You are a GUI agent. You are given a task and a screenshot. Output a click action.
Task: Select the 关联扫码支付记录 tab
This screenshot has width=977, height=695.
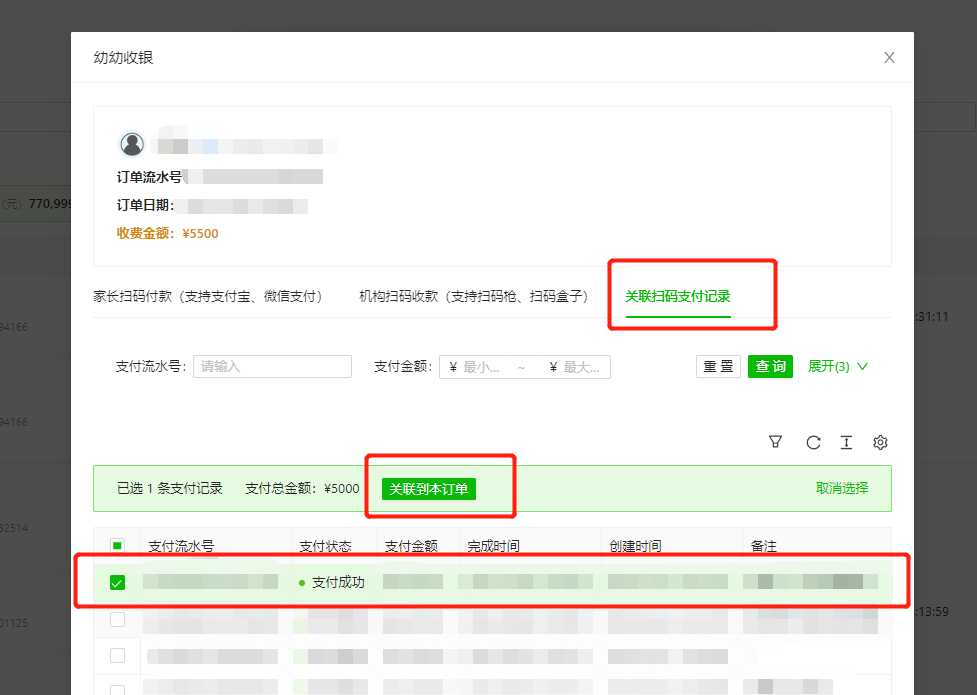tap(677, 296)
